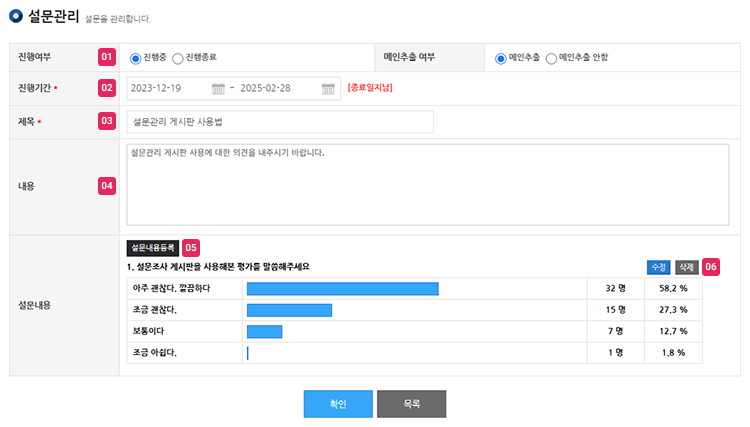The width and height of the screenshot is (750, 427).
Task: Click the 58.2 % percentage cell
Action: (673, 288)
